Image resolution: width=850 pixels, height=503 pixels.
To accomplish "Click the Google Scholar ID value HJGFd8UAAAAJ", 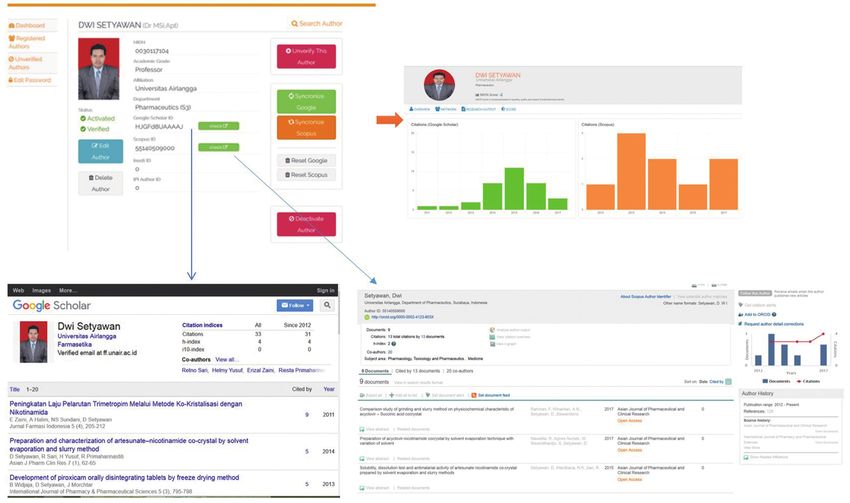I will (159, 127).
